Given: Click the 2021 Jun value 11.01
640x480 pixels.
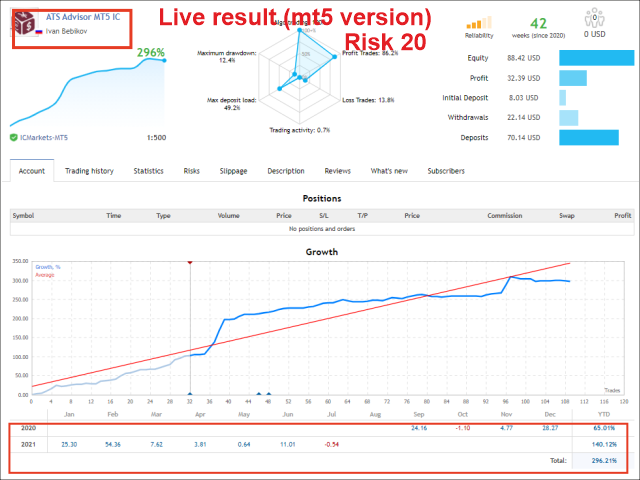Looking at the screenshot, I should pyautogui.click(x=287, y=444).
